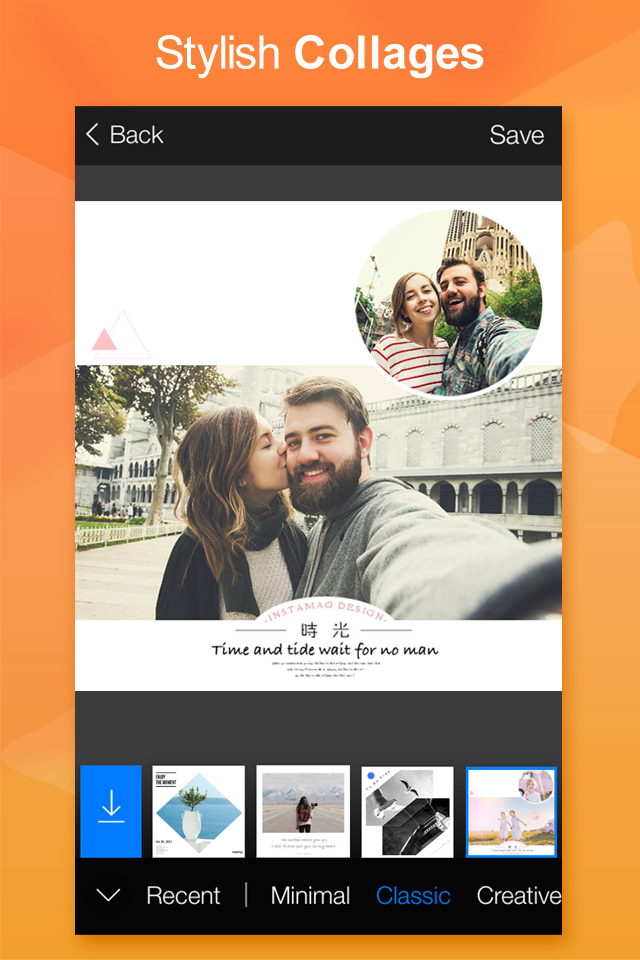Tap the circular couple photo in collage
This screenshot has height=960, width=640.
449,302
